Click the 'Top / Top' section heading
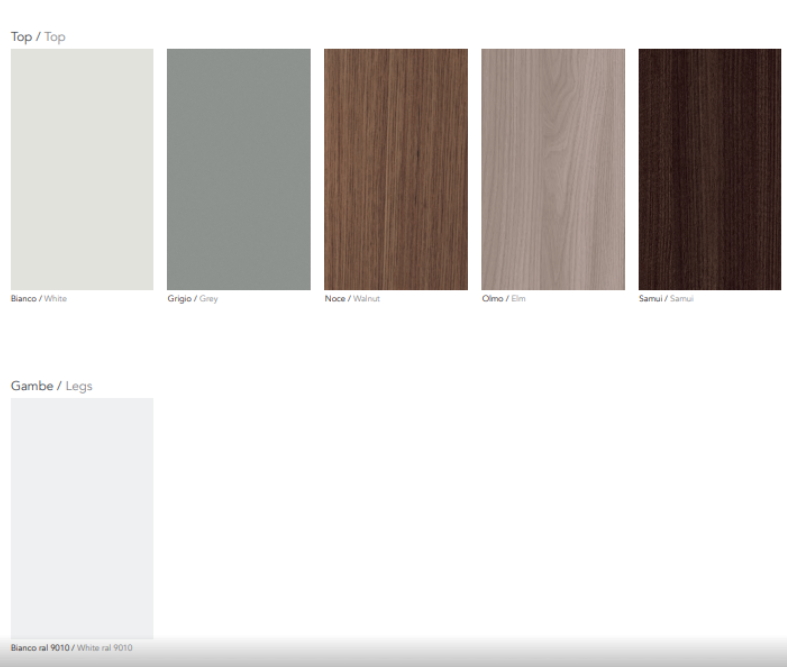 click(38, 37)
